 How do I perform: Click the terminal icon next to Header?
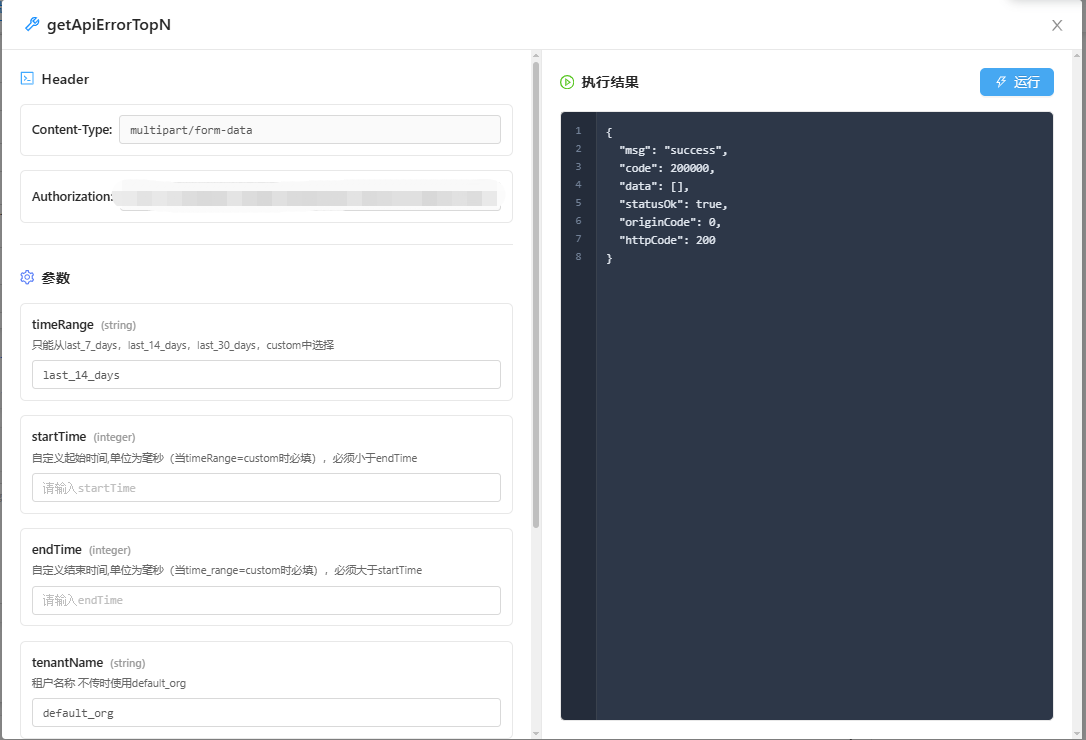click(27, 79)
